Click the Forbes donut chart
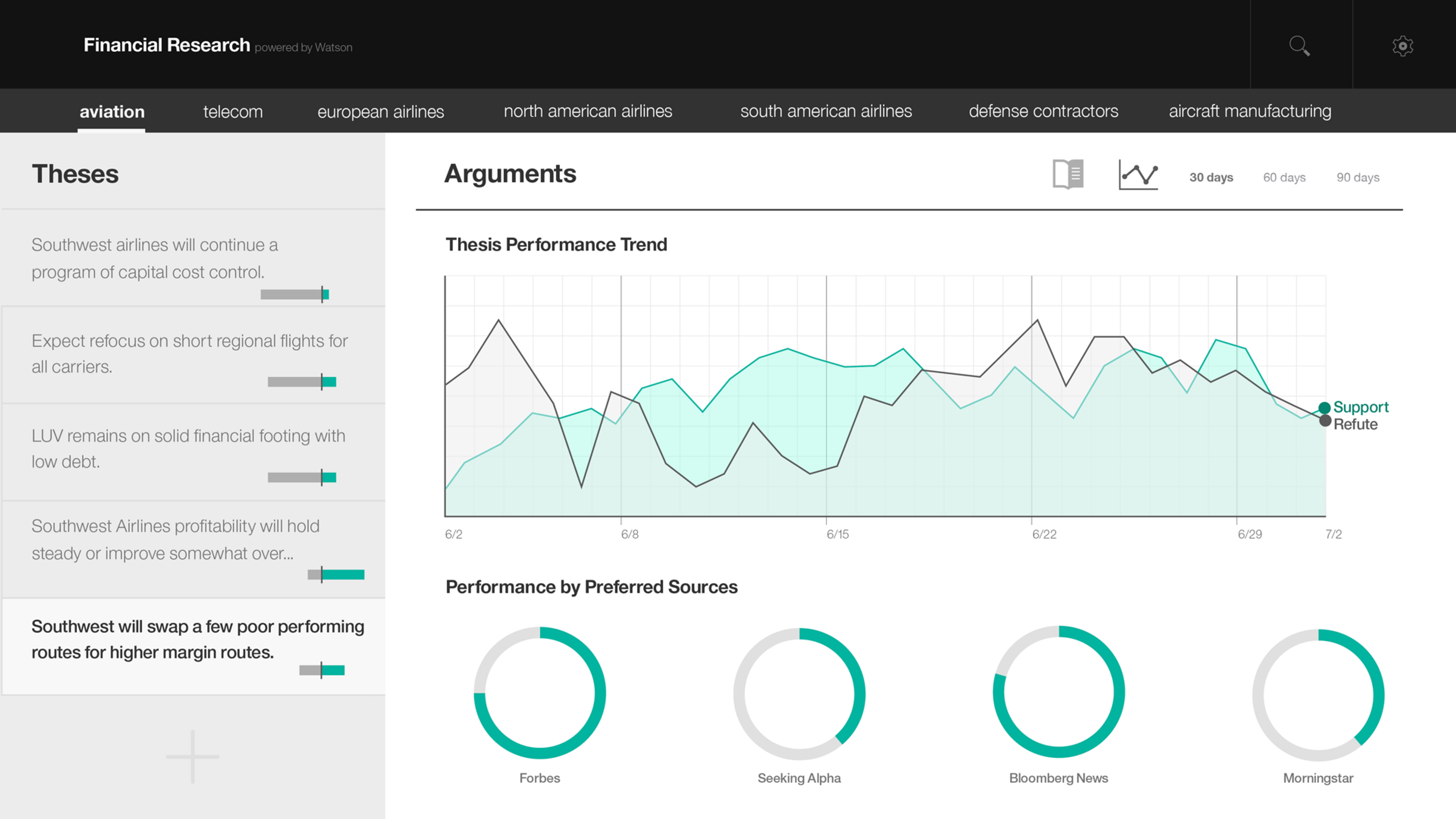Image resolution: width=1456 pixels, height=819 pixels. (540, 692)
